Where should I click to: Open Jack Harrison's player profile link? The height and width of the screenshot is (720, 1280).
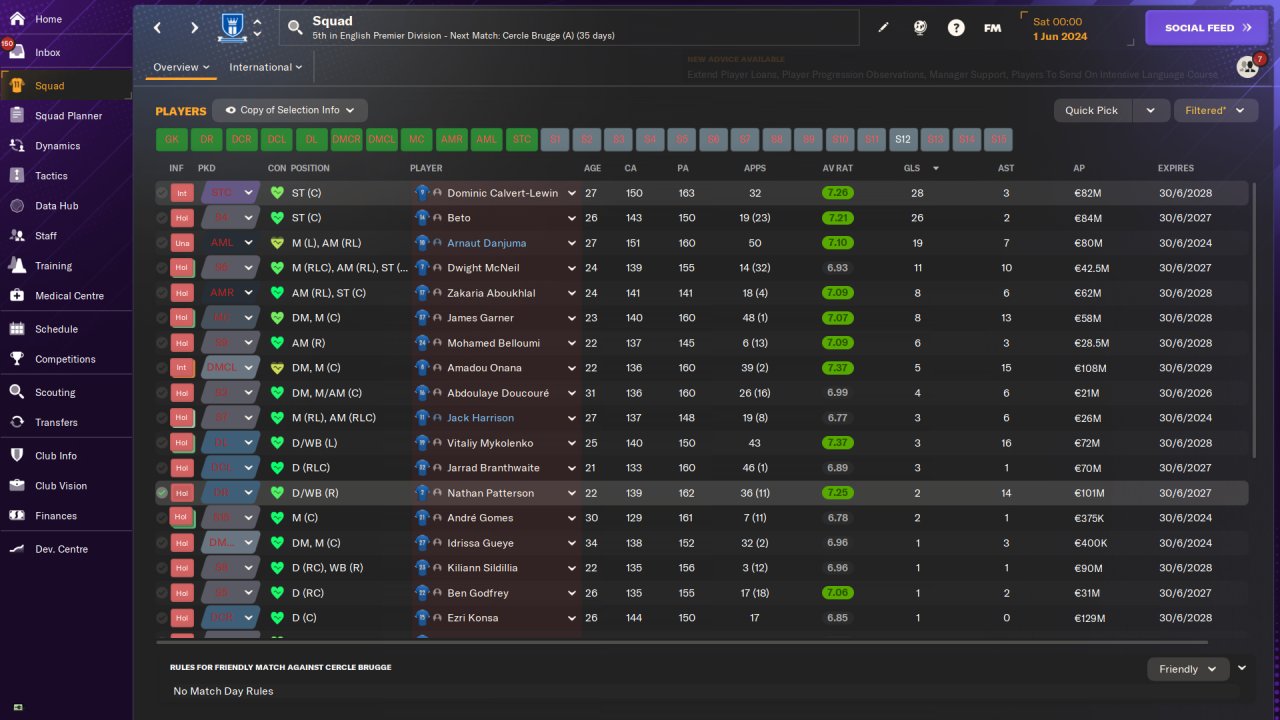coord(480,418)
